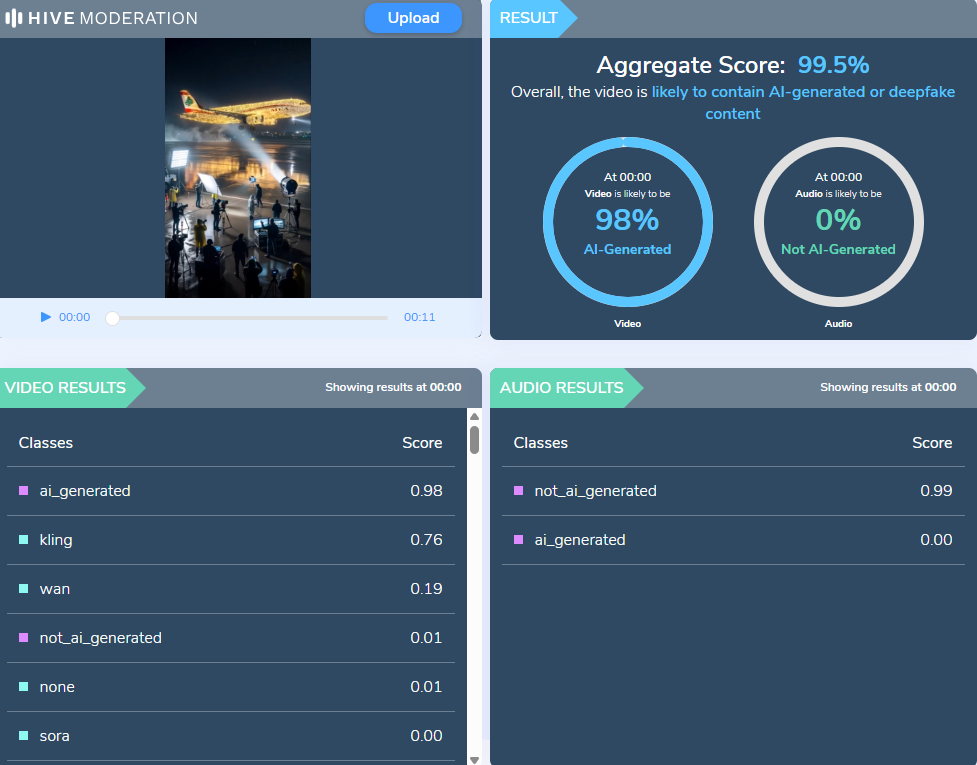Select the Video Results tab header
Screen dimensions: 977x765
point(66,388)
